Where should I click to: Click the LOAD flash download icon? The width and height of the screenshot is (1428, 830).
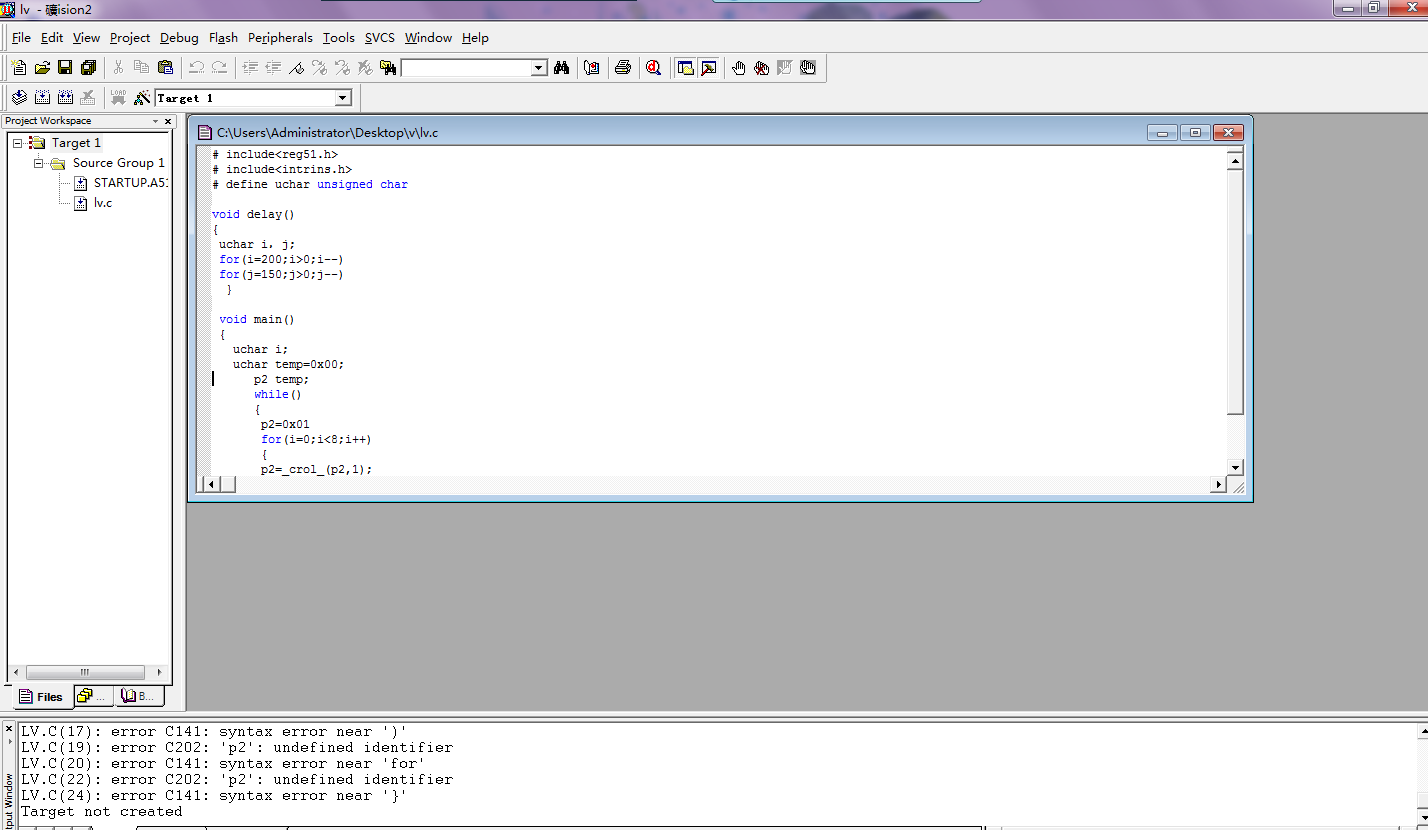(119, 97)
